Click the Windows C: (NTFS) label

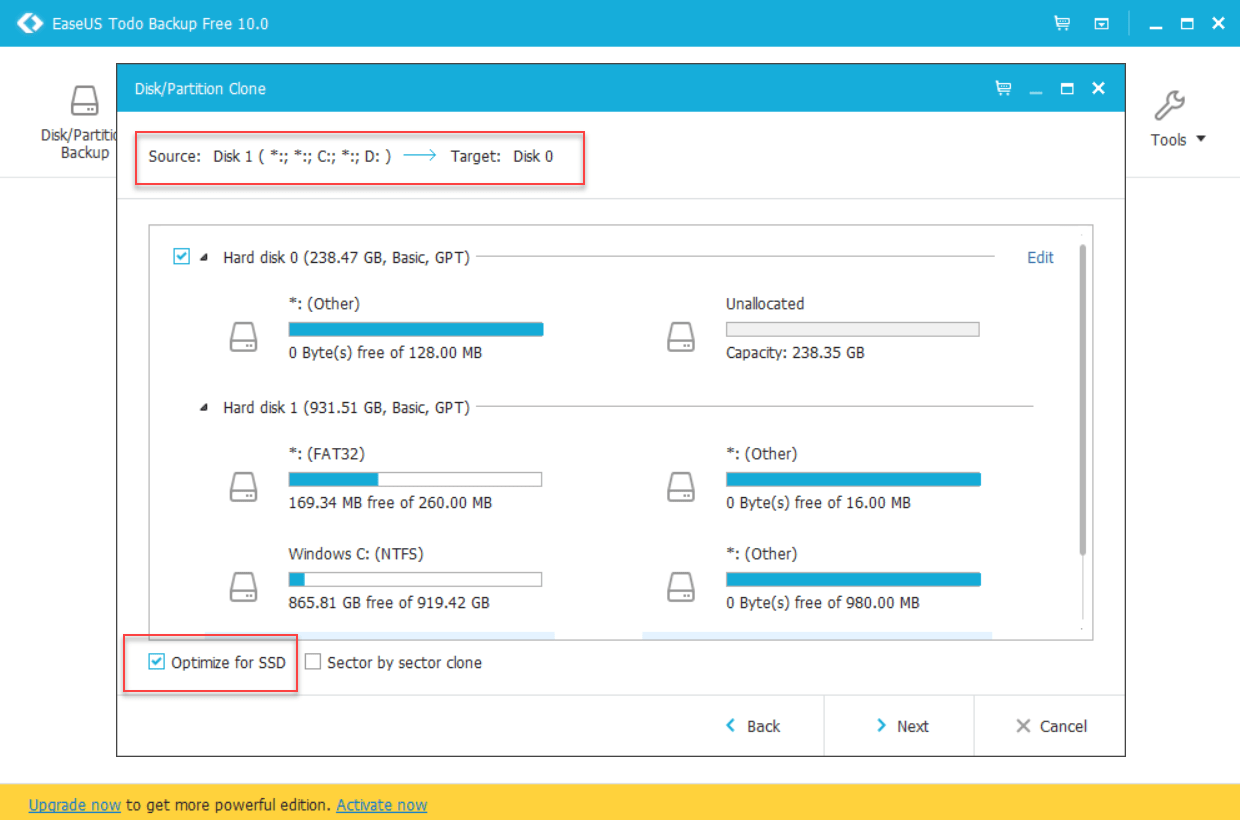pyautogui.click(x=355, y=553)
